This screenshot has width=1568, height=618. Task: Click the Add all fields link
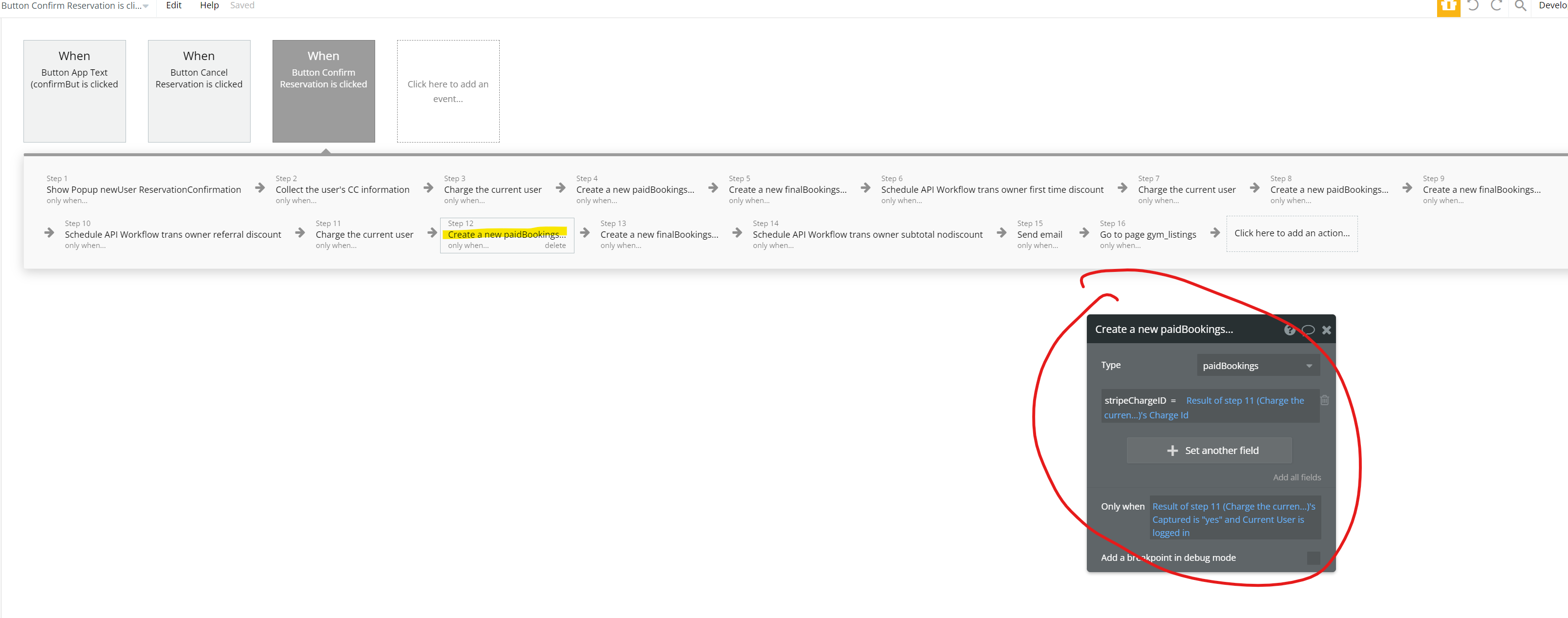[x=1296, y=477]
